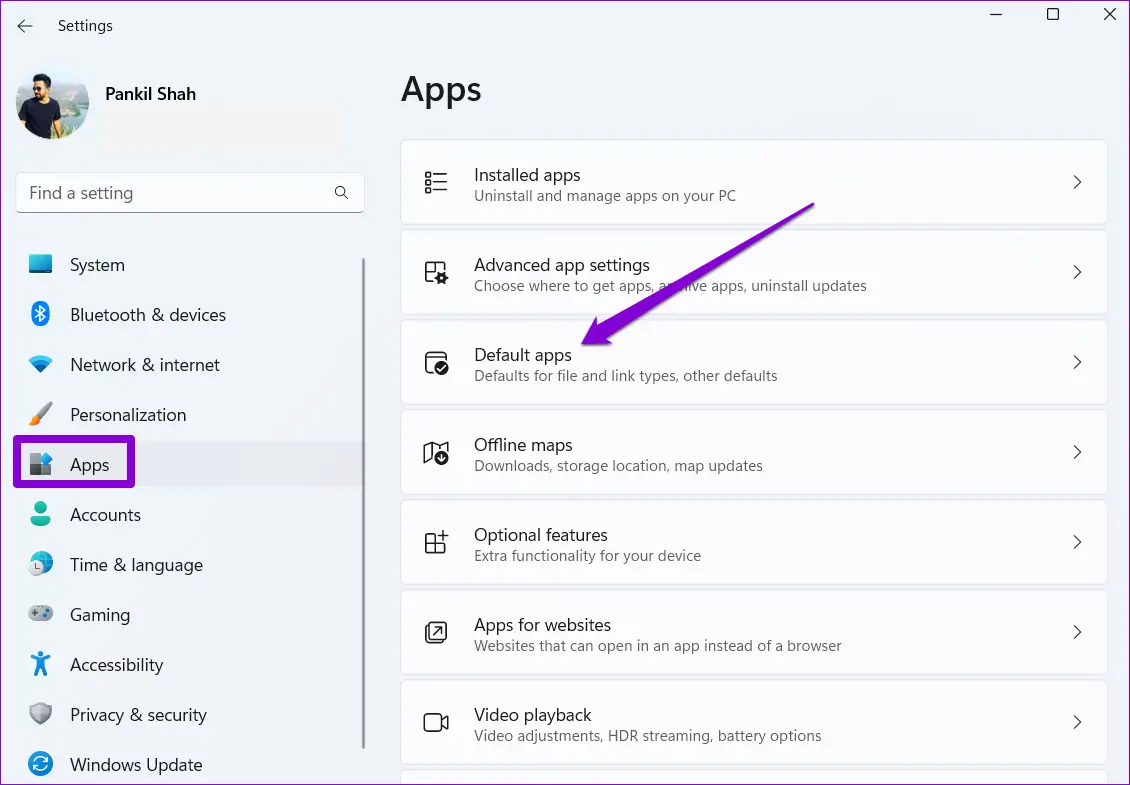Switch to Network & internet section
Image resolution: width=1130 pixels, height=785 pixels.
coord(144,365)
